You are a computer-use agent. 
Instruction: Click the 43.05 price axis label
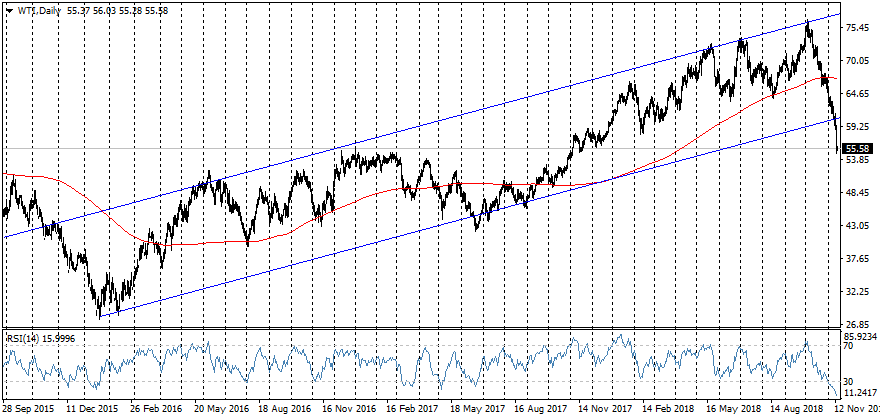(858, 226)
